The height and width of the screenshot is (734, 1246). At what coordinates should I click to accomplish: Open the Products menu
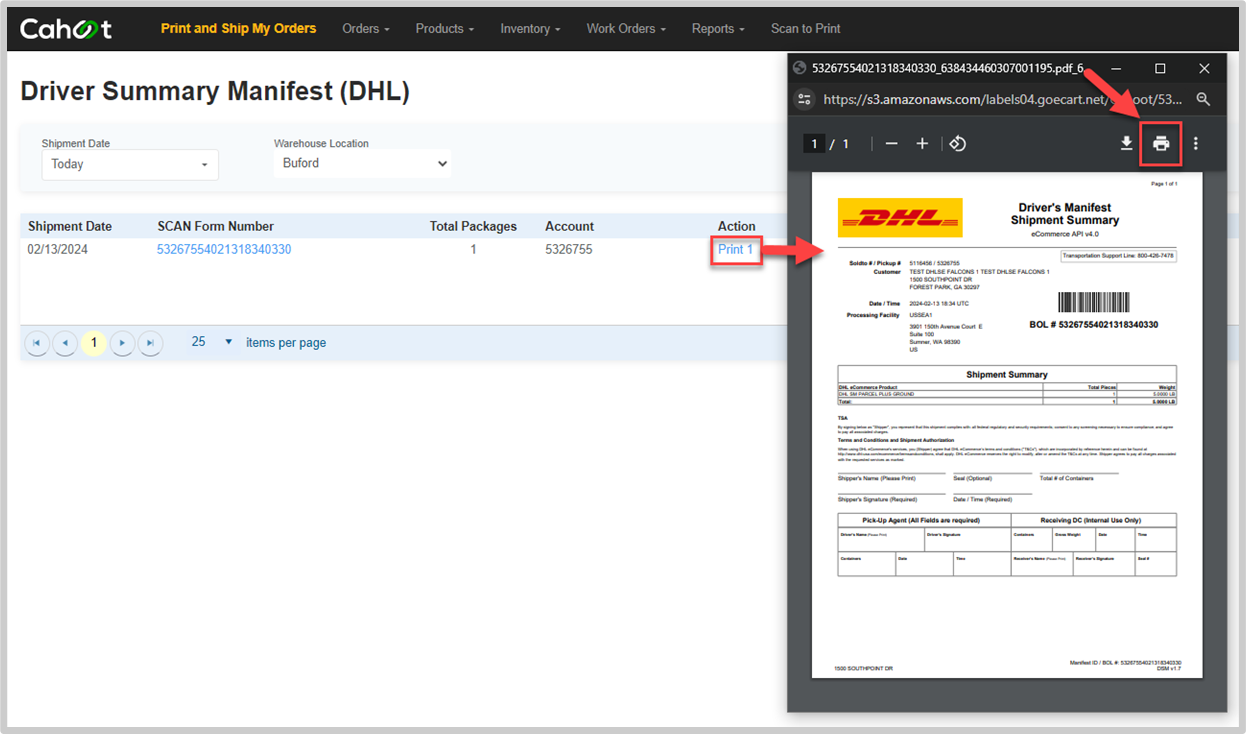click(445, 29)
